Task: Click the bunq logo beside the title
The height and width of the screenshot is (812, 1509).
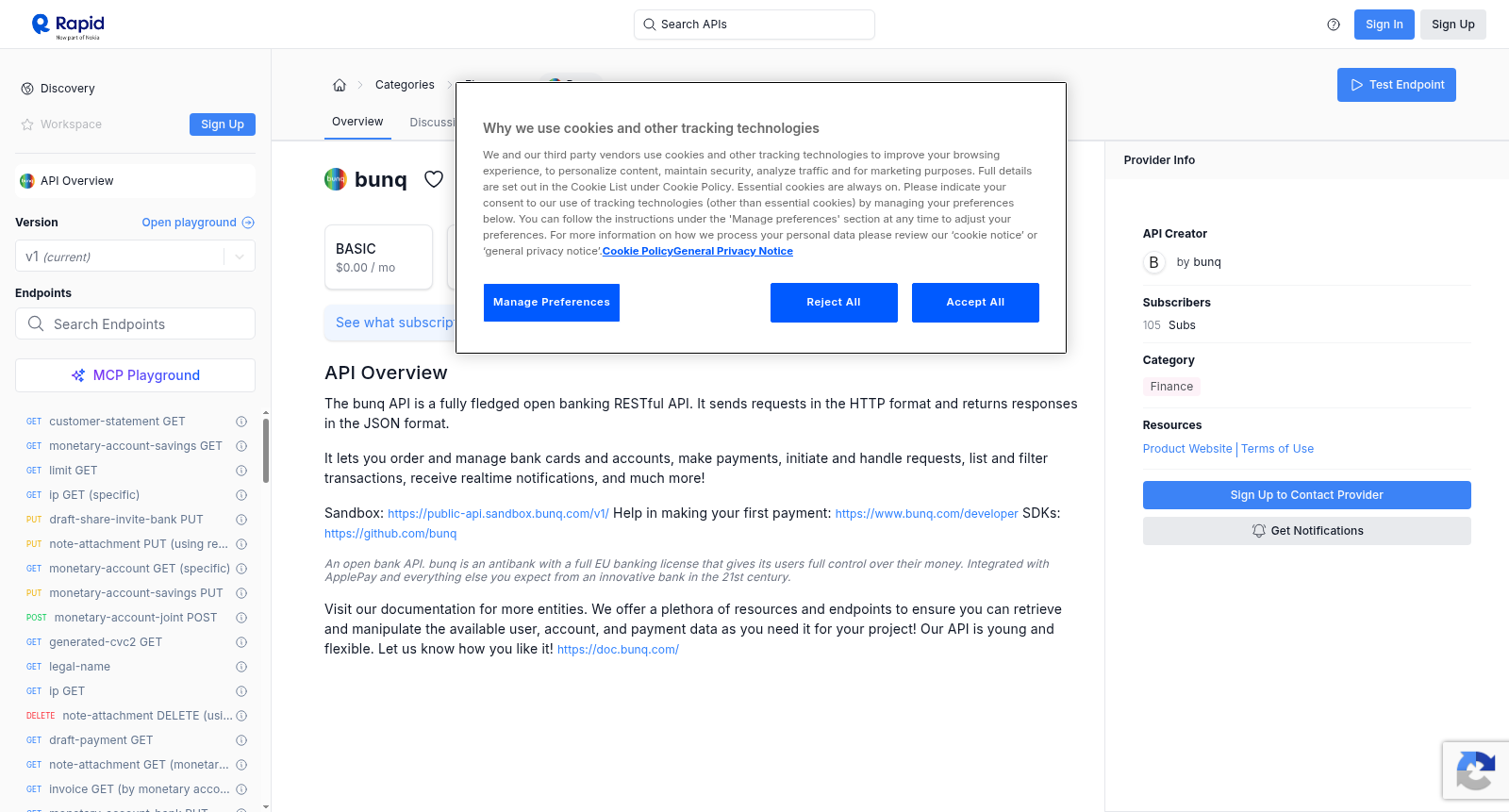Action: pyautogui.click(x=336, y=179)
